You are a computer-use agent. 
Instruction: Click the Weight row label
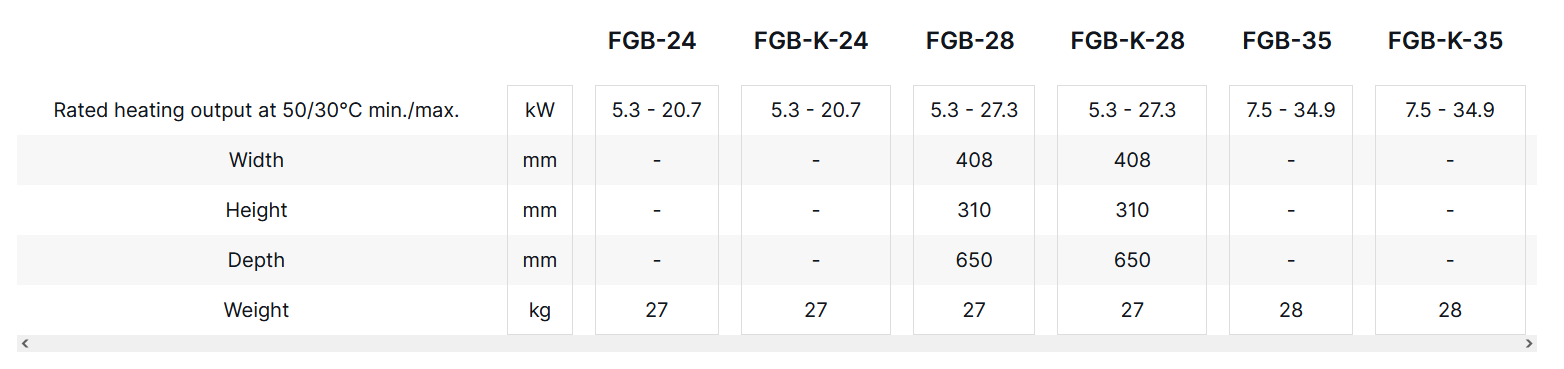coord(256,310)
